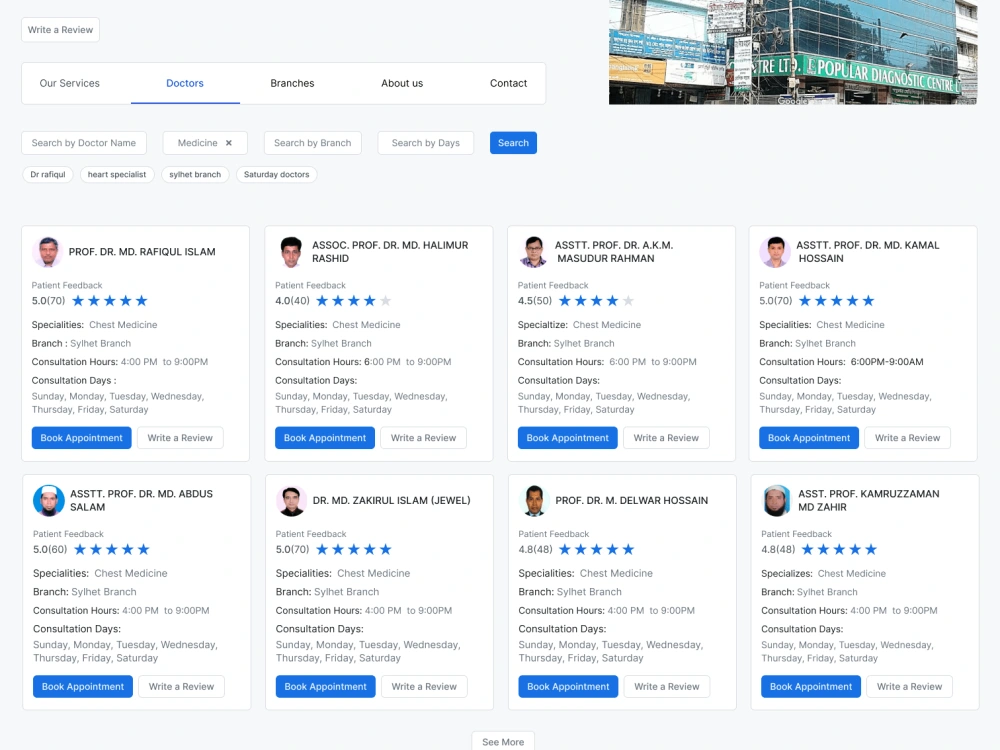The width and height of the screenshot is (1000, 750).
Task: Click Halimur Rashid's star rating
Action: pyautogui.click(x=353, y=300)
